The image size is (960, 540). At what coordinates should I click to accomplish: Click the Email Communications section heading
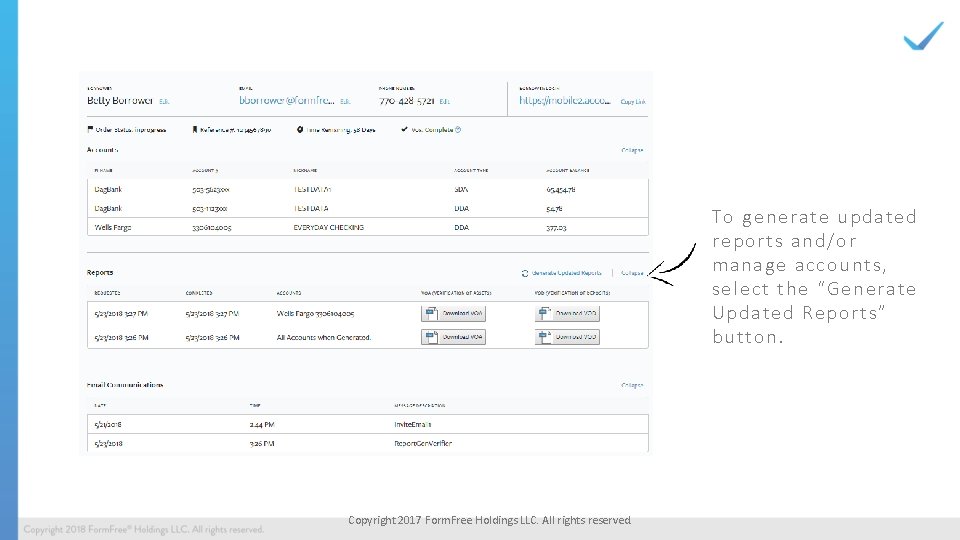pos(125,385)
